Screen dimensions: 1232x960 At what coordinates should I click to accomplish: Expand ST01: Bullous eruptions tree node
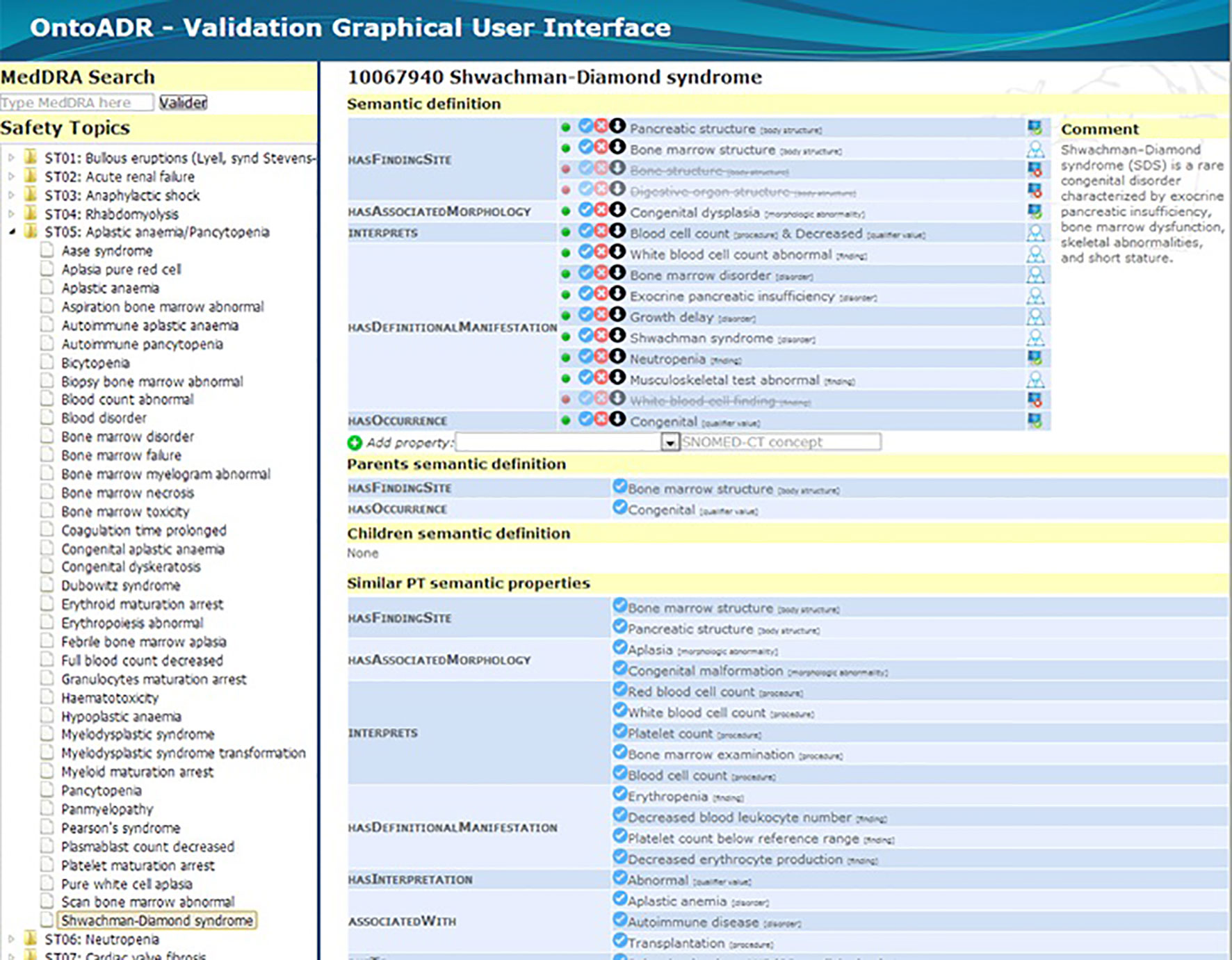click(11, 158)
